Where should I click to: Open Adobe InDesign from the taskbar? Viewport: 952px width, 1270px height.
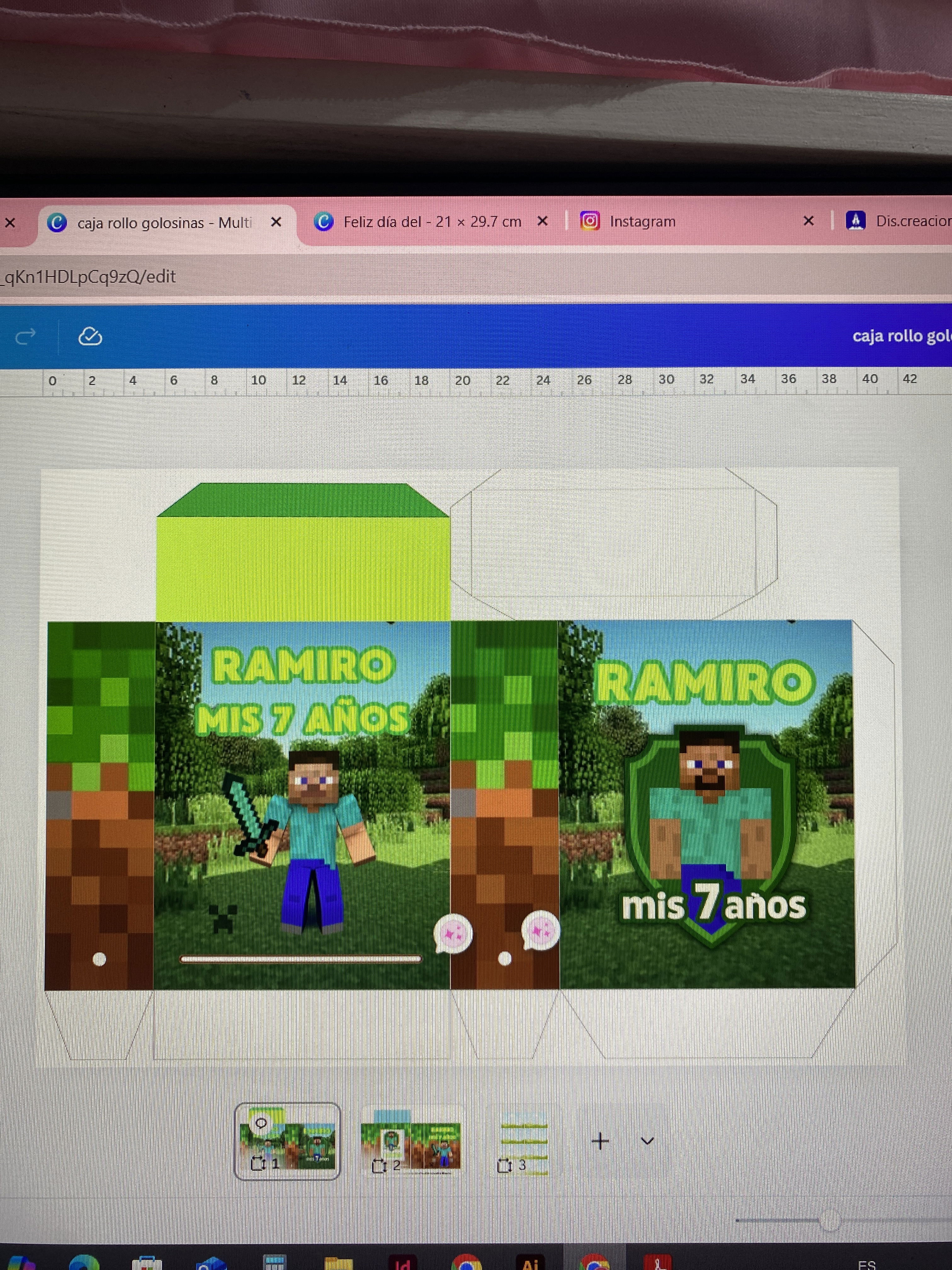click(403, 1262)
